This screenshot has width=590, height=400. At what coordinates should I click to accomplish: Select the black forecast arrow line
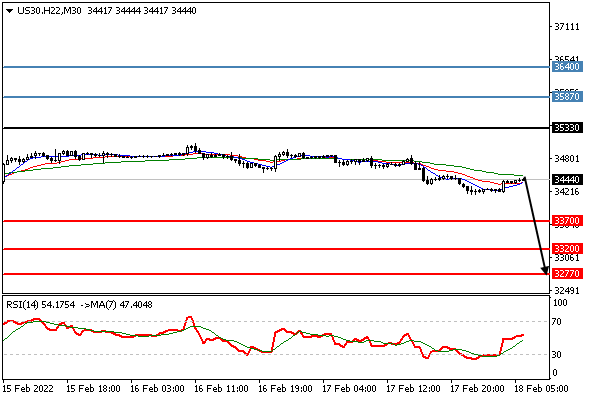(535, 225)
